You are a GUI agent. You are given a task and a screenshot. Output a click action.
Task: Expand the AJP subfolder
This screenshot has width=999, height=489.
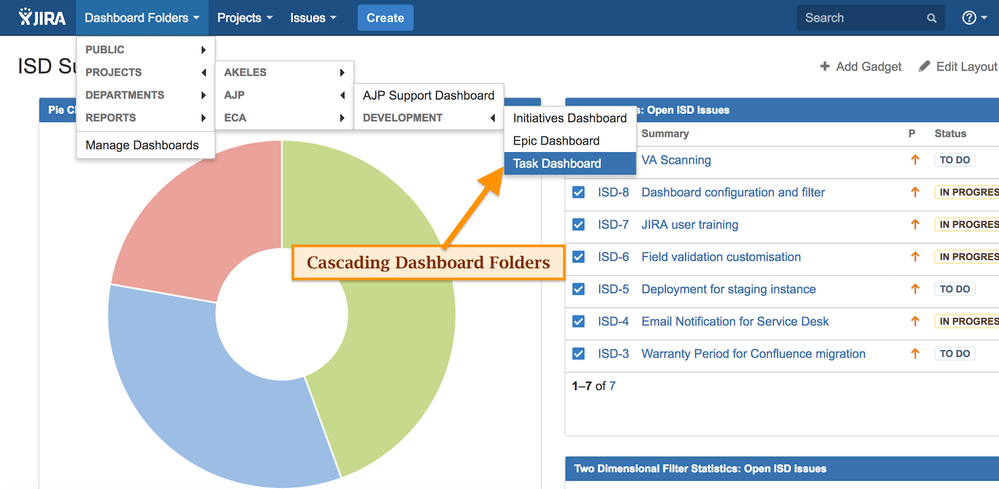[x=284, y=95]
